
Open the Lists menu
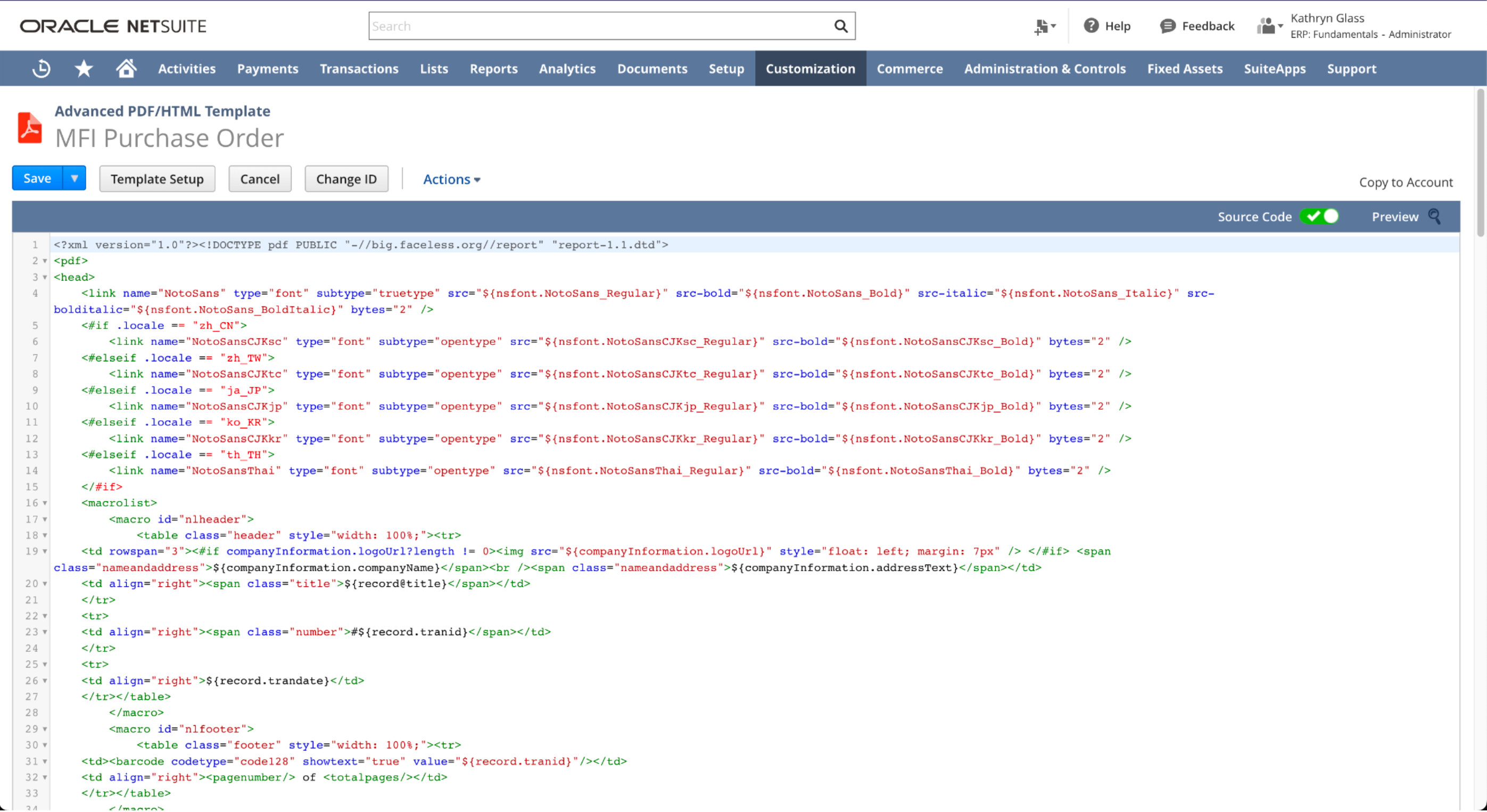pos(434,69)
